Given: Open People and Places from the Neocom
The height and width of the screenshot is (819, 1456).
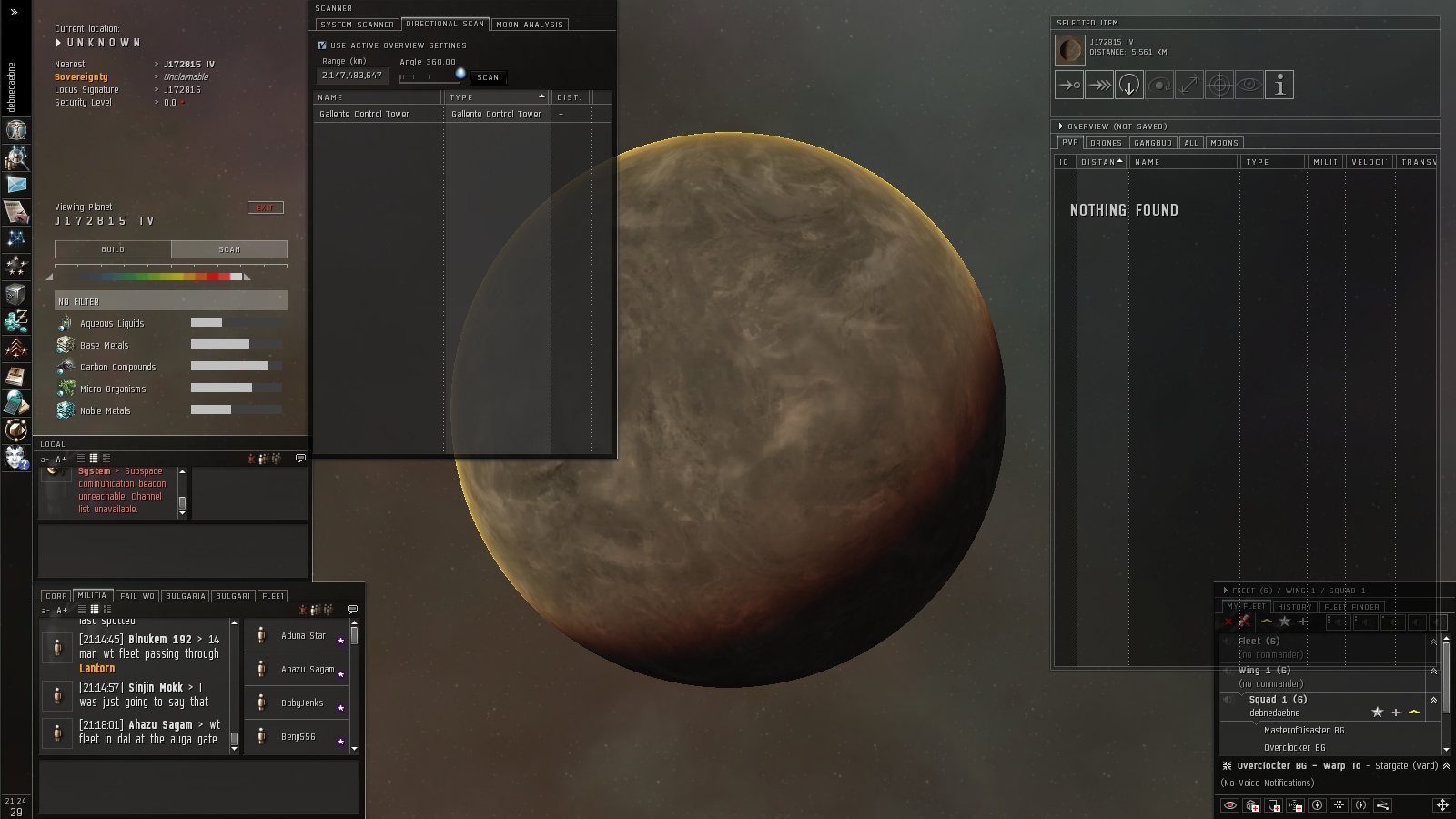Looking at the screenshot, I should pyautogui.click(x=16, y=157).
